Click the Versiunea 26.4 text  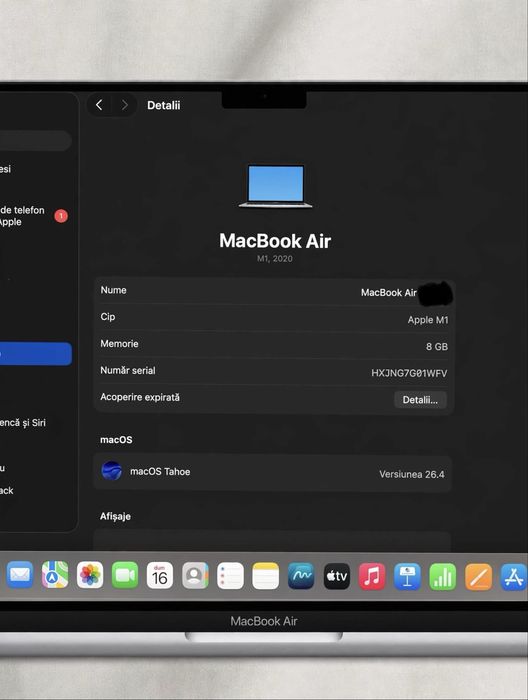pos(412,474)
